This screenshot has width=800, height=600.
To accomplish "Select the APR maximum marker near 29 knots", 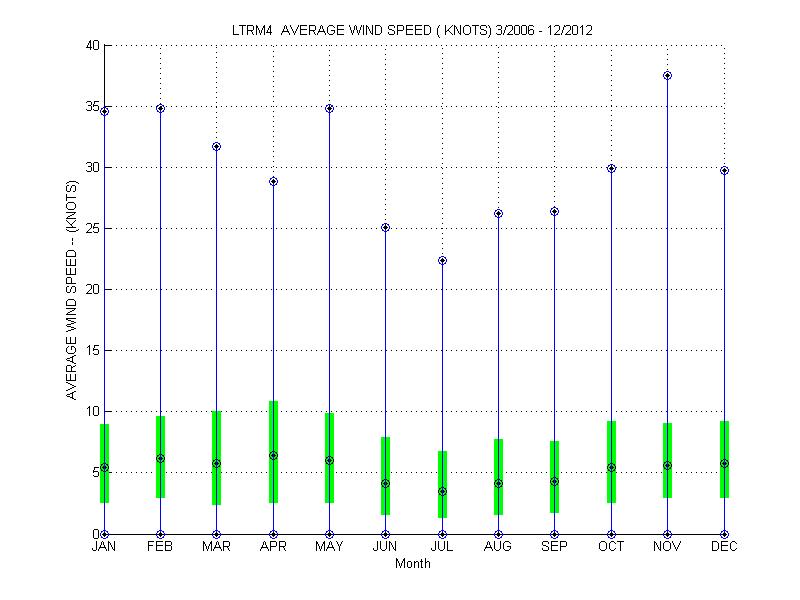I will (x=273, y=182).
